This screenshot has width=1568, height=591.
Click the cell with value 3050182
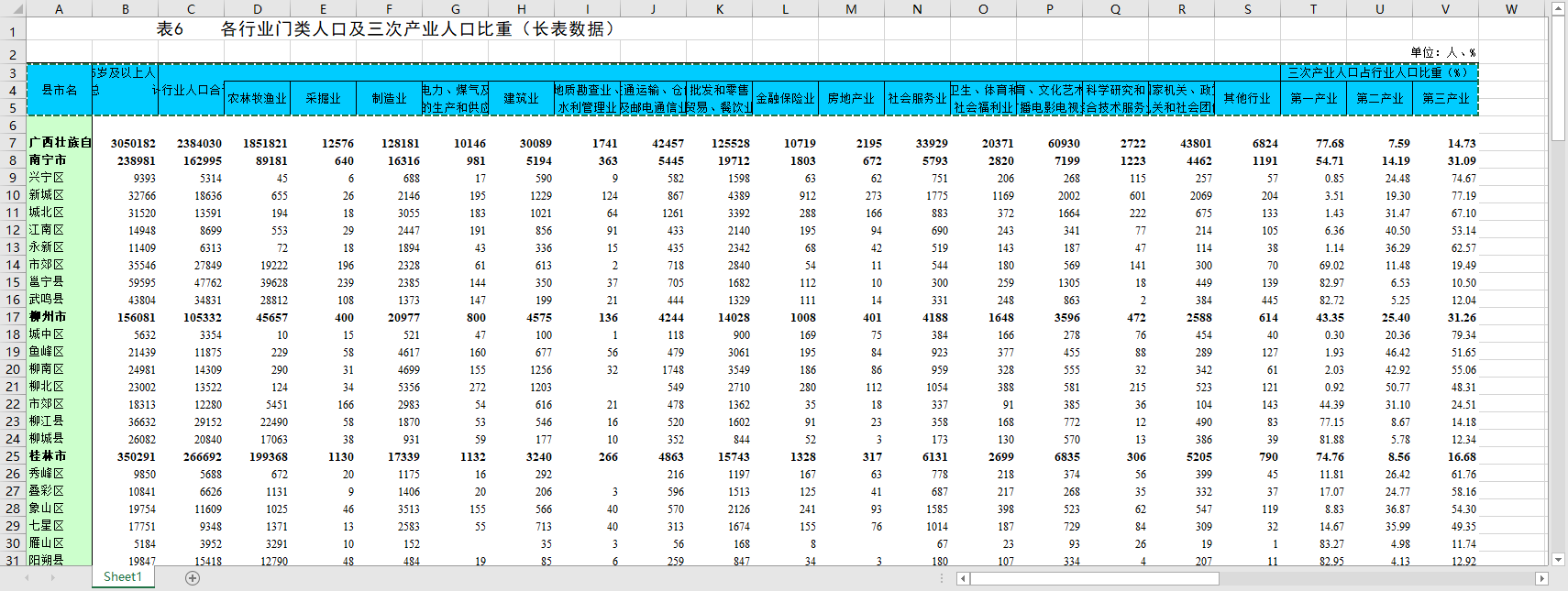(126, 143)
